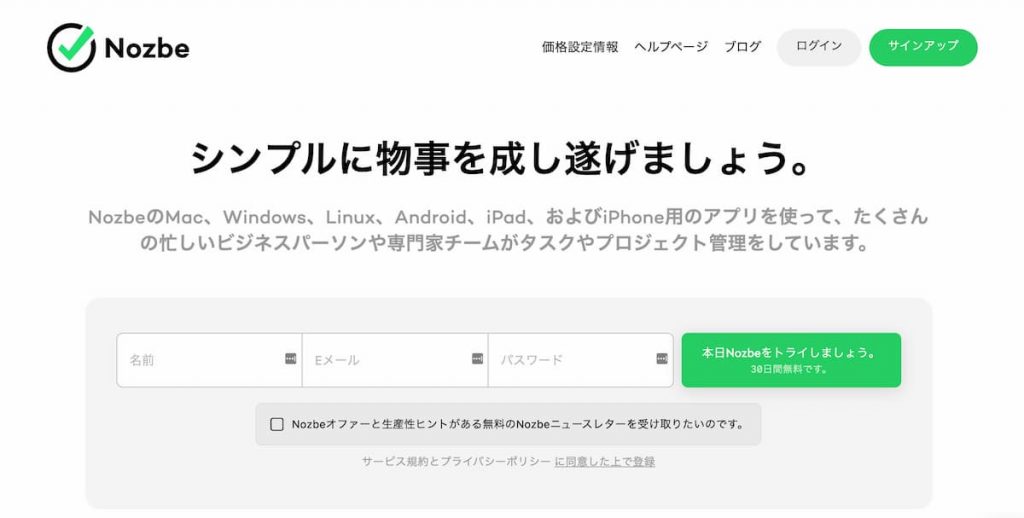Click the autofill icon in Eメール field
The height and width of the screenshot is (518, 1024).
pos(477,359)
